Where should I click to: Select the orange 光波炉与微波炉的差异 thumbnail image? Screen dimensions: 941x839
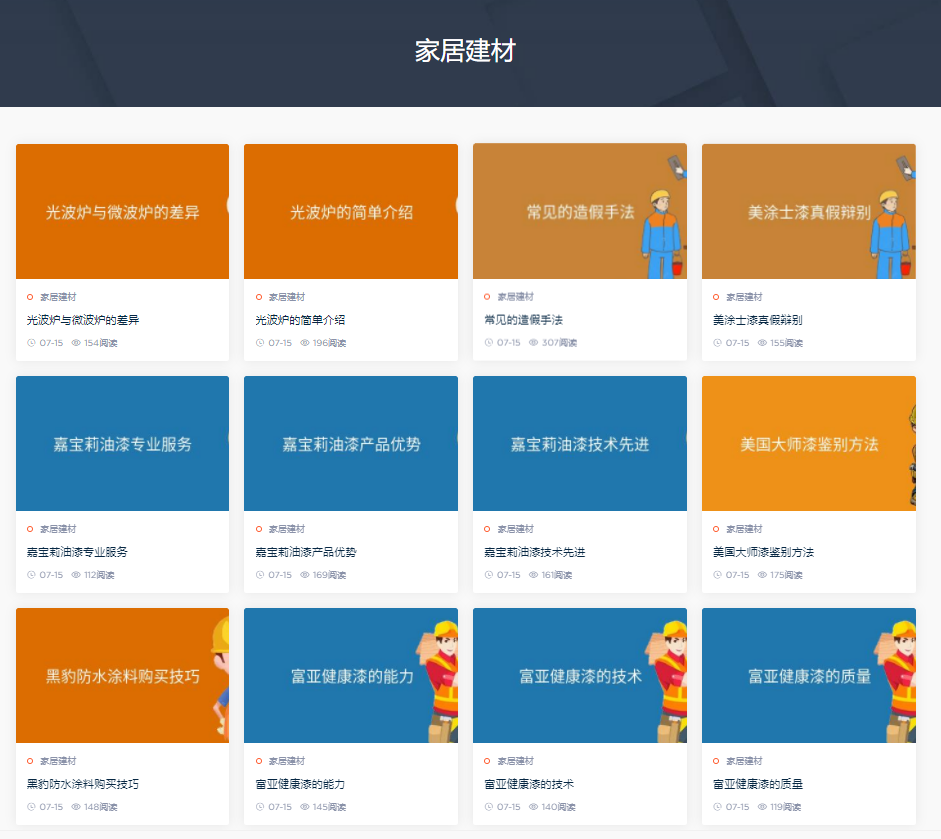(x=122, y=211)
